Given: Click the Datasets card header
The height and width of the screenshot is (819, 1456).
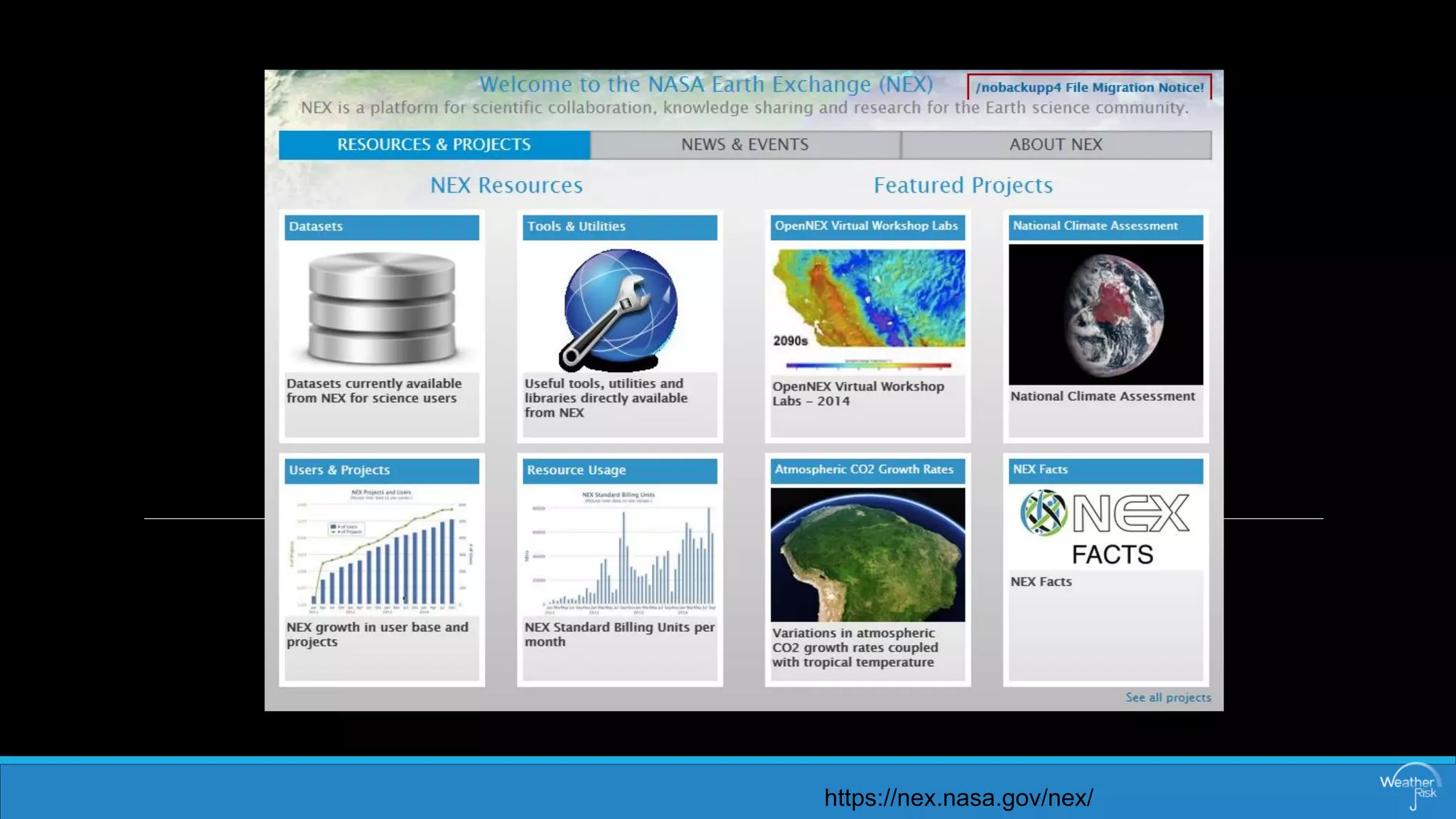Looking at the screenshot, I should click(382, 227).
